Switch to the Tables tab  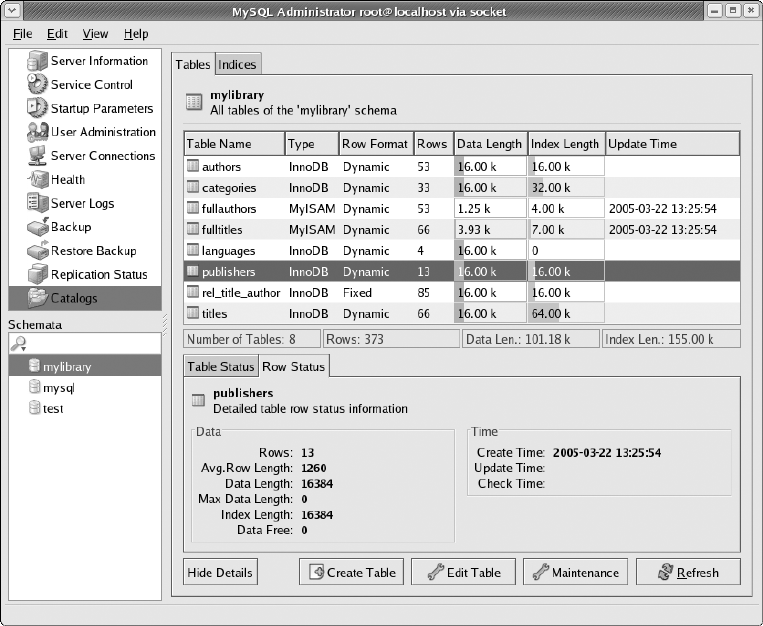tap(193, 64)
